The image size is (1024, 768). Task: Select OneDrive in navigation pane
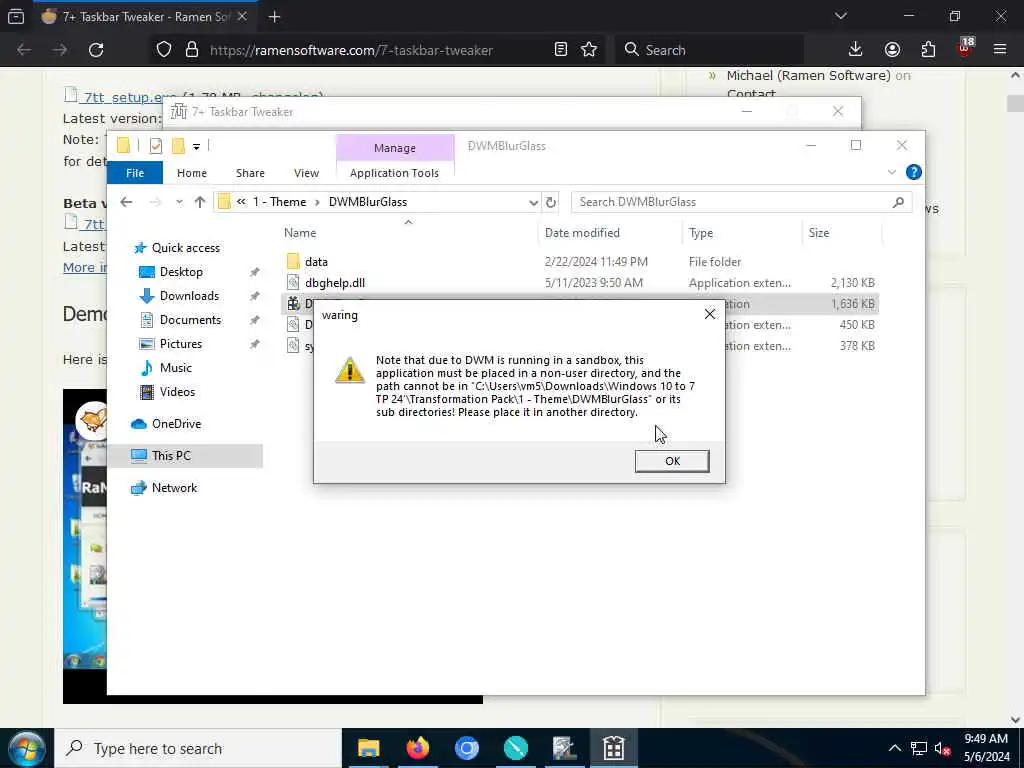pyautogui.click(x=176, y=424)
